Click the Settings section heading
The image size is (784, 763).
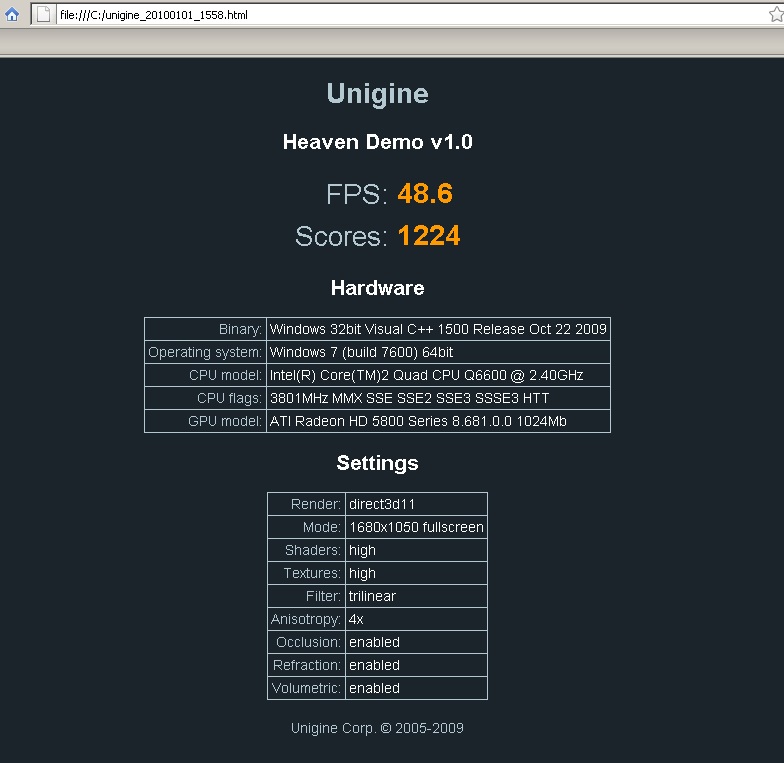(x=378, y=463)
